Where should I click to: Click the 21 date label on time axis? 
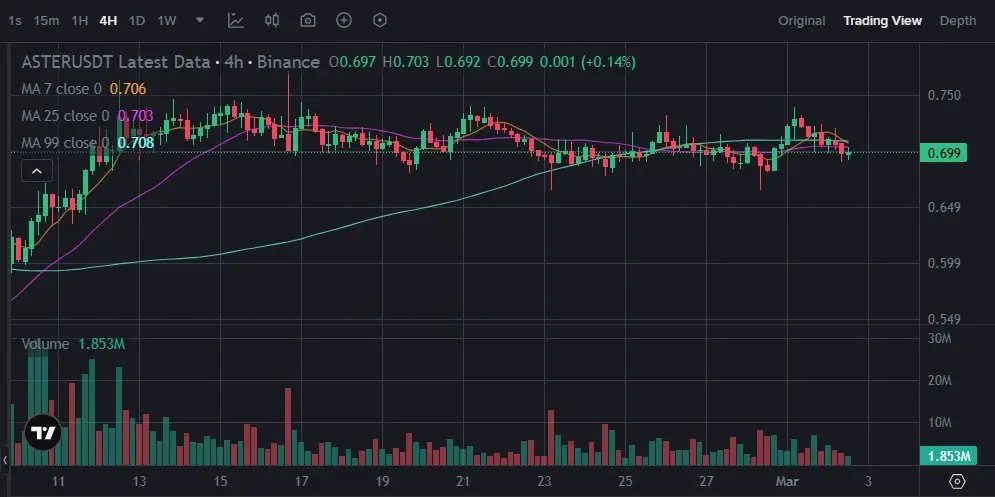pyautogui.click(x=463, y=480)
